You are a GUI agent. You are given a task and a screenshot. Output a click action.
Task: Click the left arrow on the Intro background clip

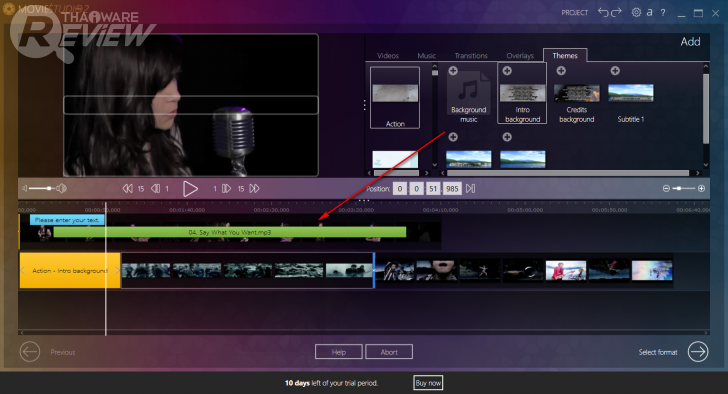click(x=23, y=271)
